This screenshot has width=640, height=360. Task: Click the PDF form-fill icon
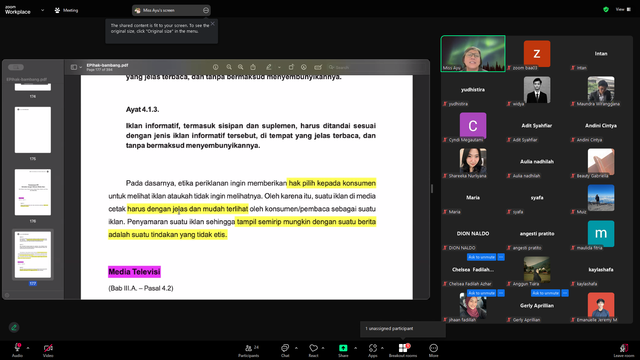pos(318,67)
